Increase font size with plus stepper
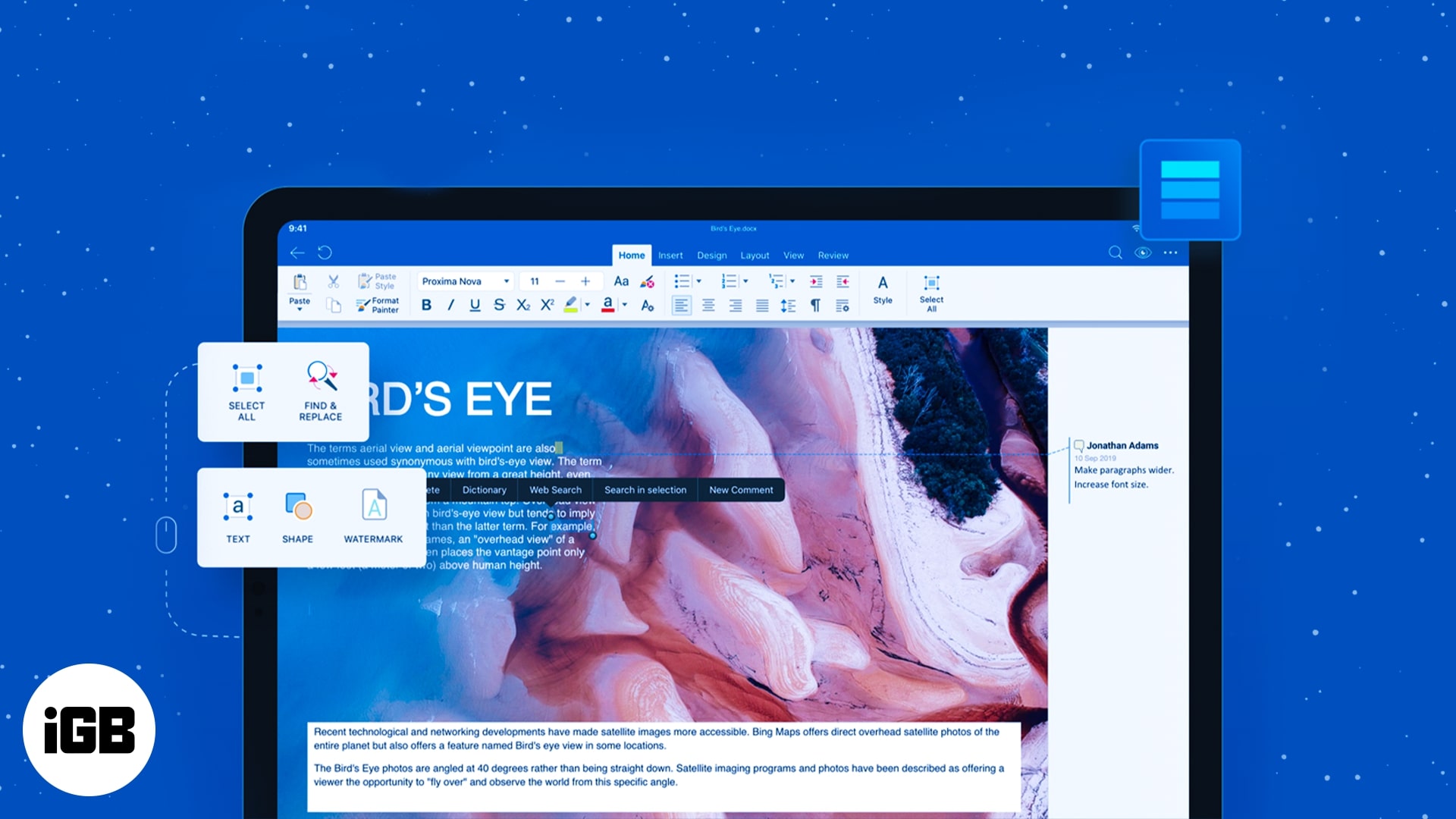This screenshot has height=819, width=1456. pos(585,281)
